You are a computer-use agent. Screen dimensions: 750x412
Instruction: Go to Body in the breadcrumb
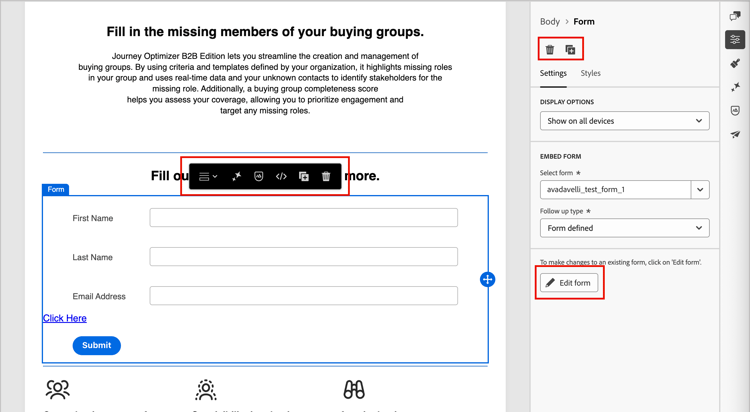[x=550, y=22]
